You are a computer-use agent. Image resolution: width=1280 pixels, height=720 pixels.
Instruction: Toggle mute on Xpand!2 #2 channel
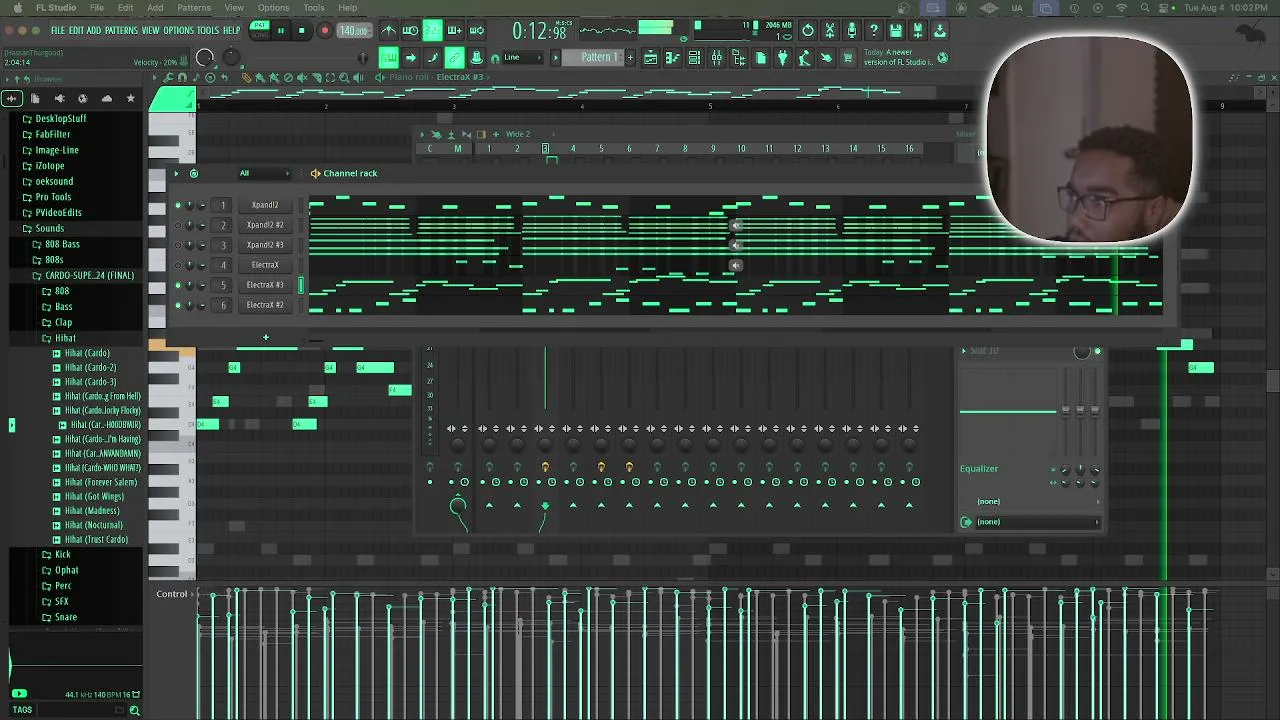pos(178,225)
